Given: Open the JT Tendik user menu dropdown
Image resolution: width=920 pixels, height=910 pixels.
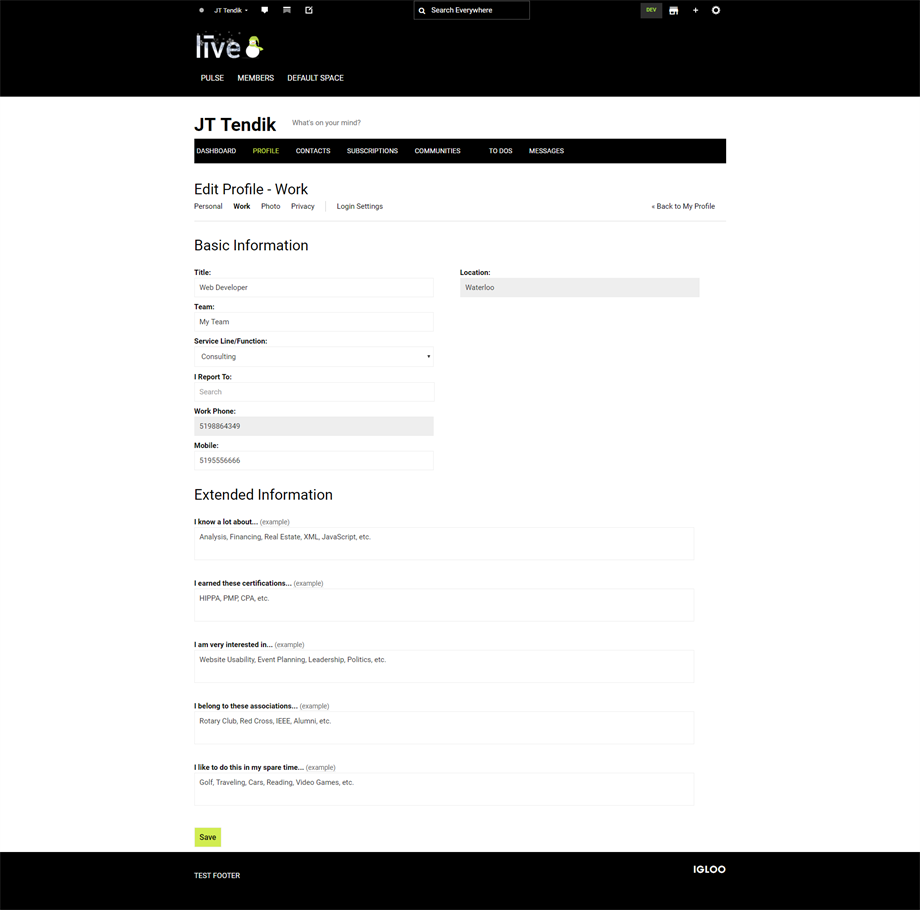Looking at the screenshot, I should point(230,10).
